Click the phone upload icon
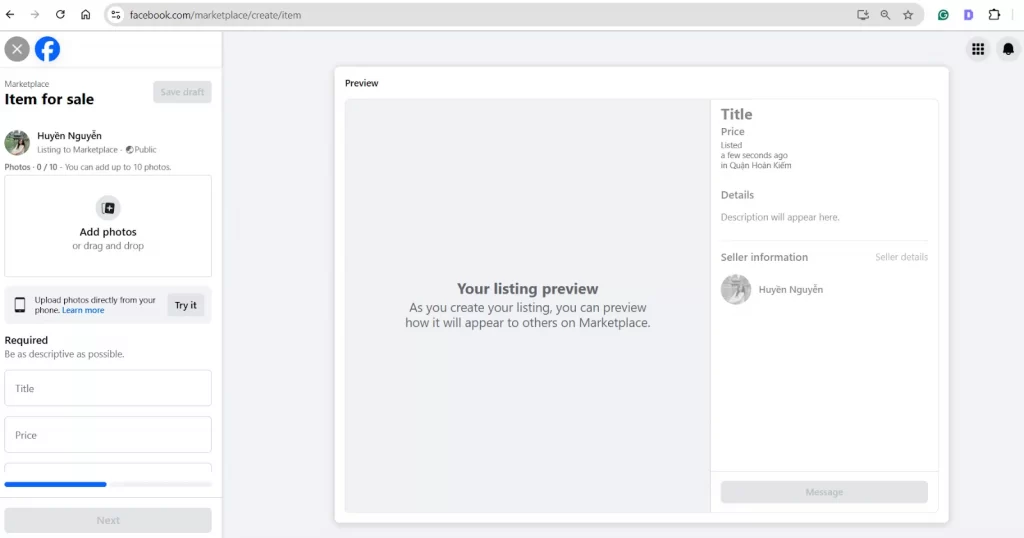The height and width of the screenshot is (538, 1024). click(x=20, y=305)
